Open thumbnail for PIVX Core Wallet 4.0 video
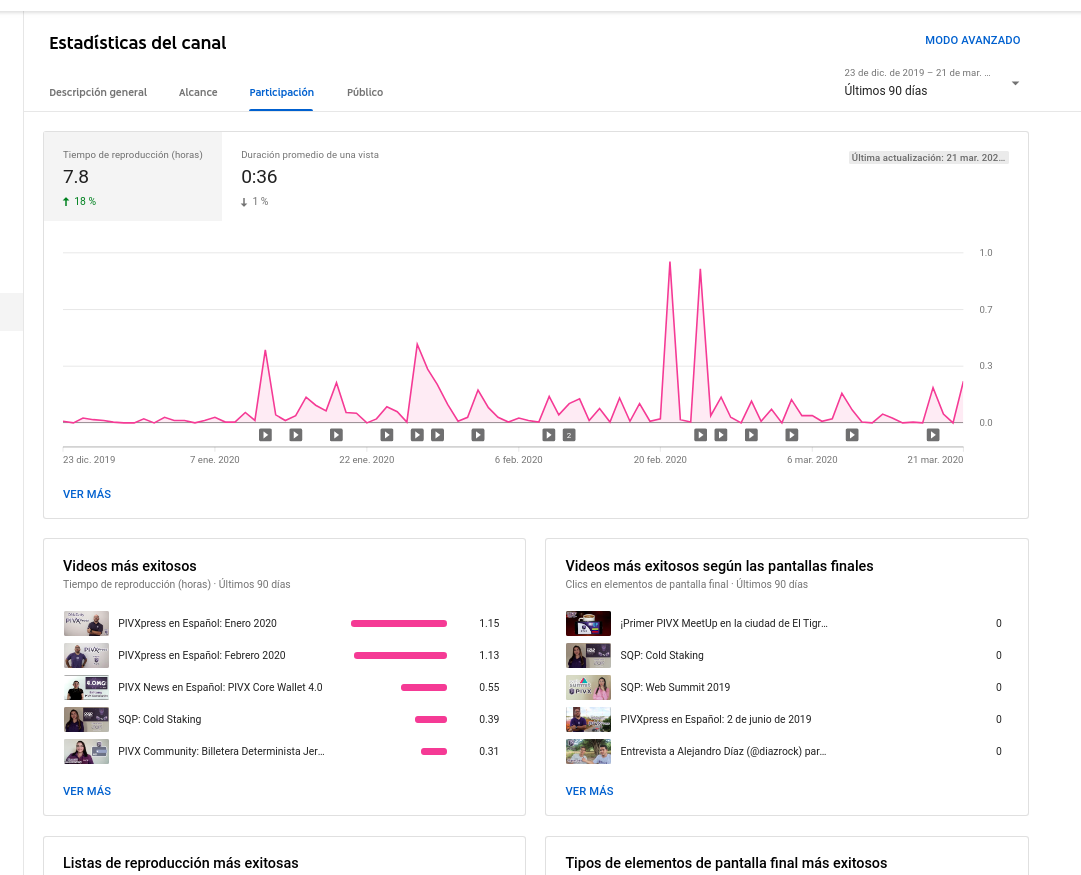 pos(86,687)
